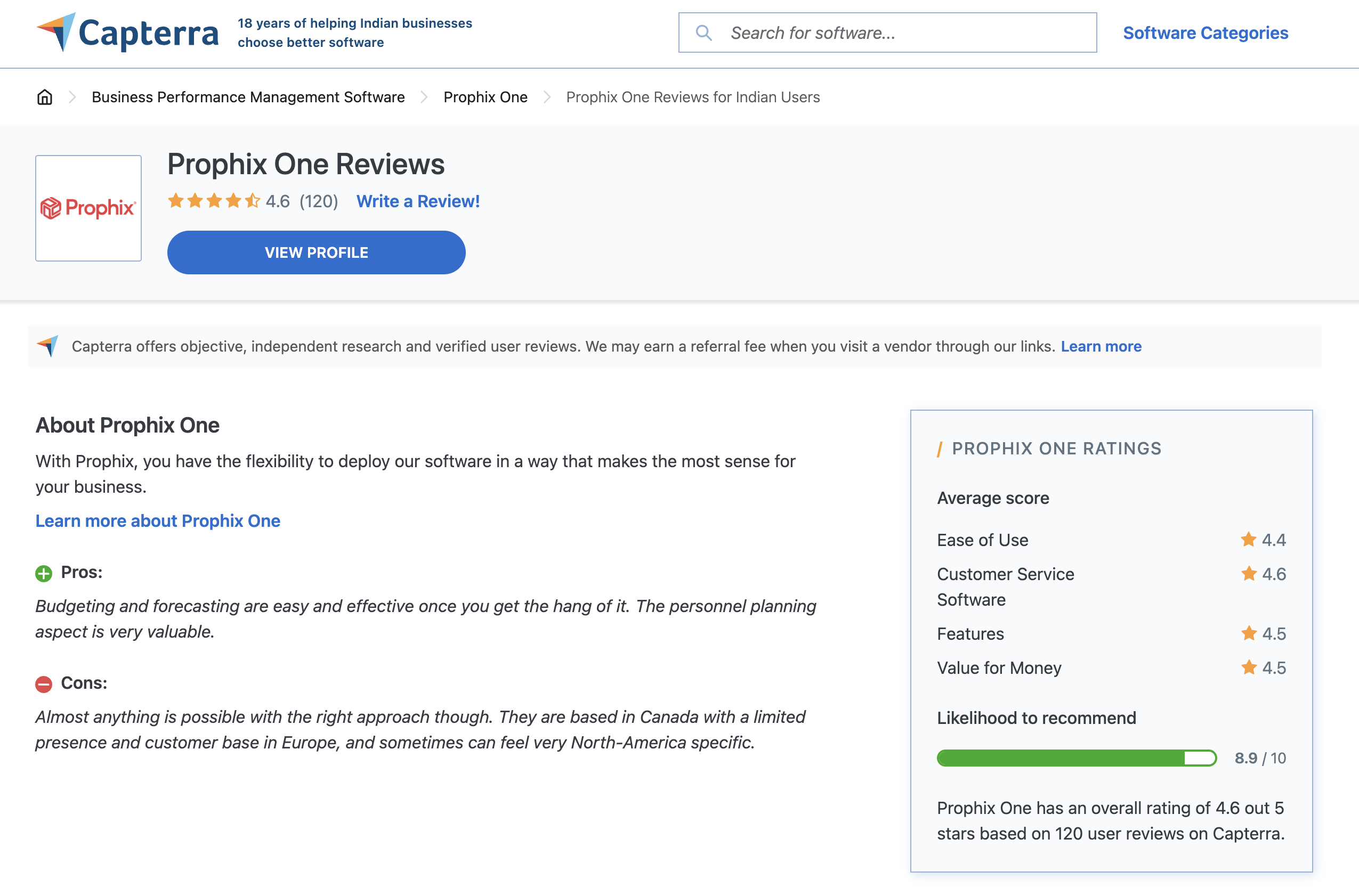Click the Prophix logo thumbnail
The image size is (1359, 896).
point(88,208)
